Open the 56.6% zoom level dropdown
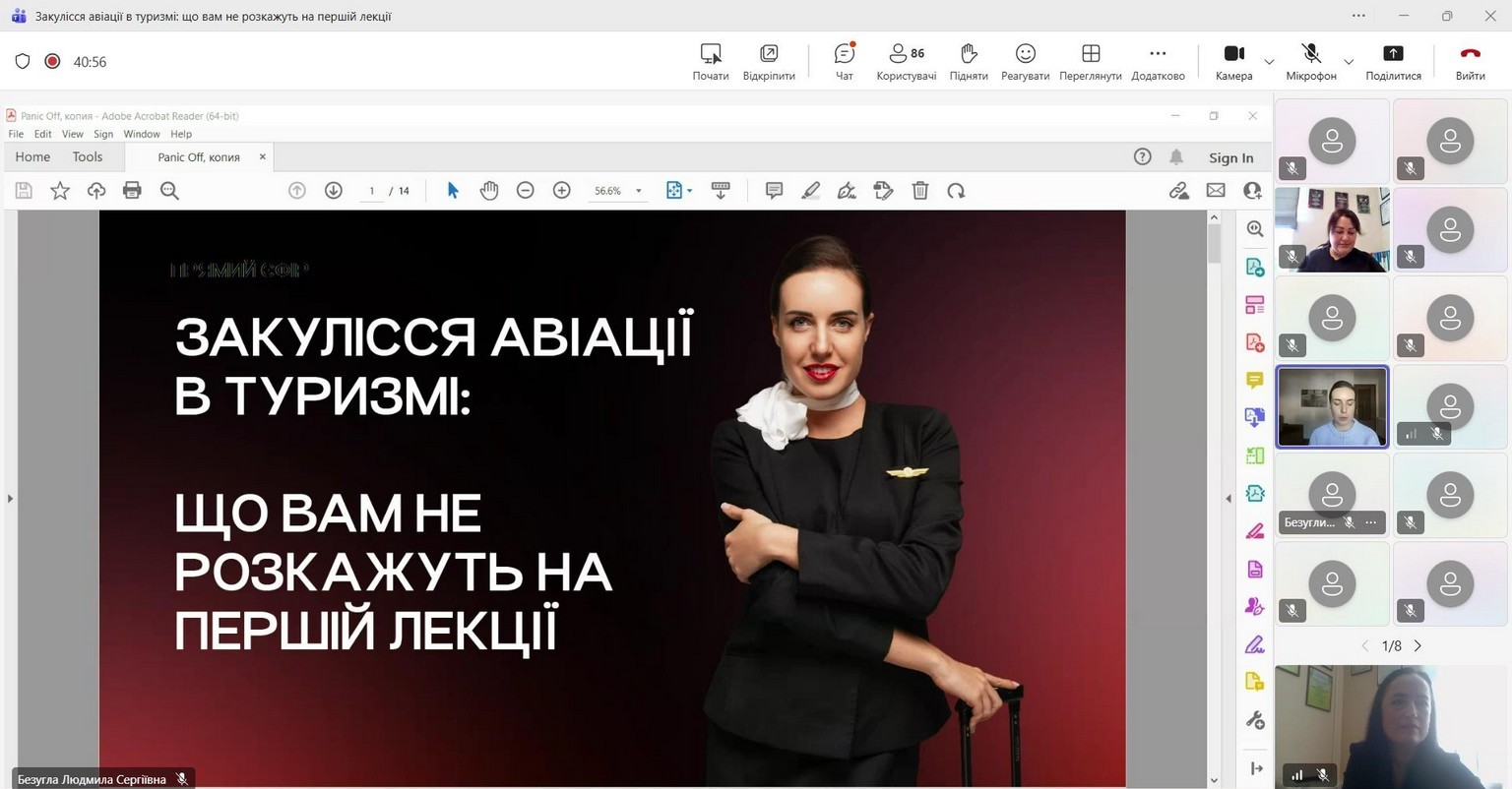 pyautogui.click(x=639, y=191)
